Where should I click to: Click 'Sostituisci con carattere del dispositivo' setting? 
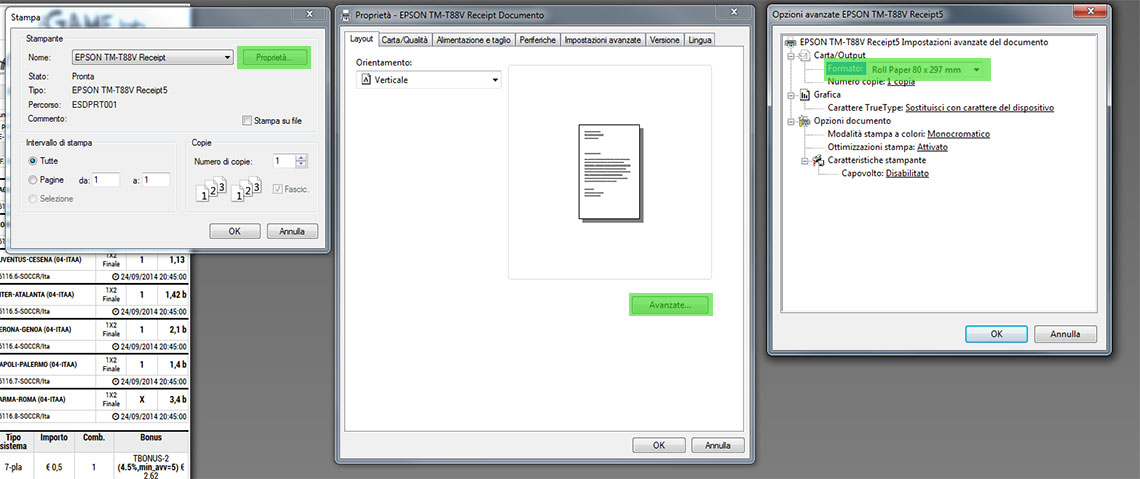point(979,108)
